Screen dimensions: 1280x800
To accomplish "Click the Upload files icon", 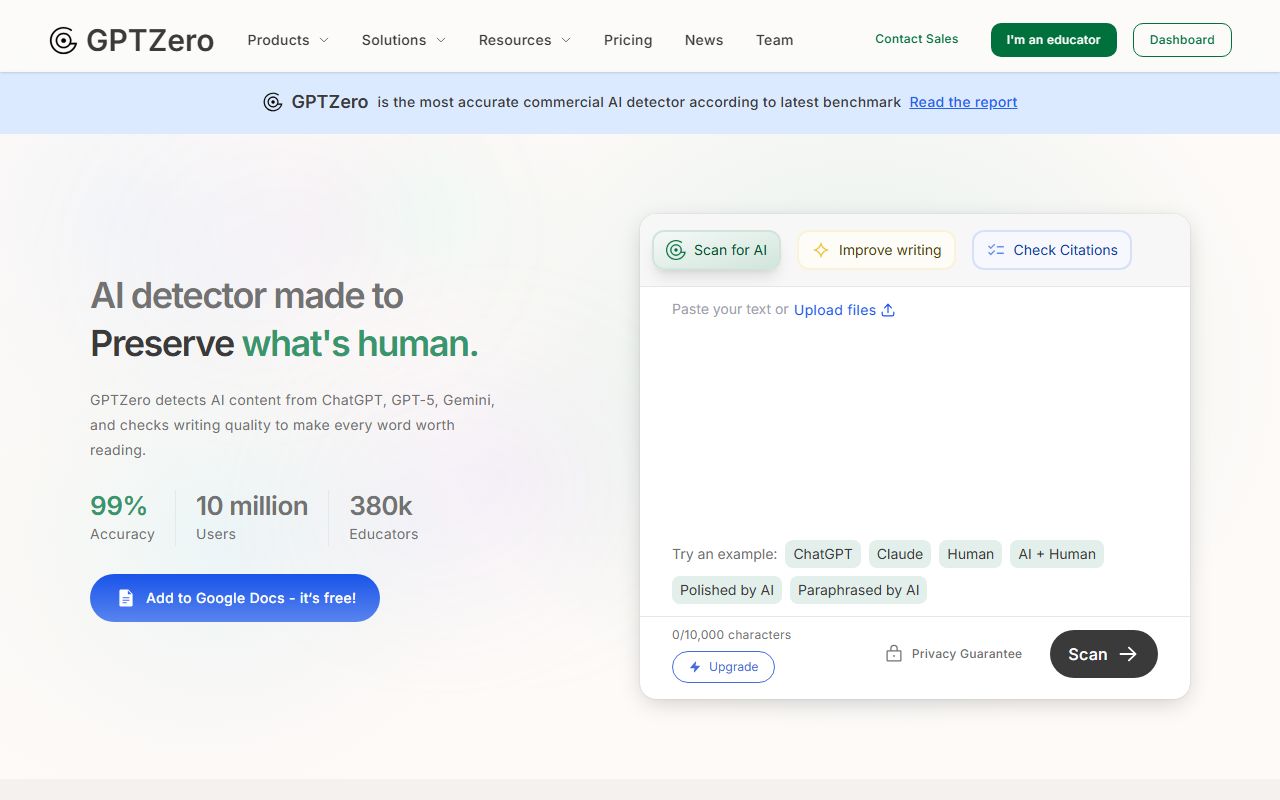I will pos(887,310).
